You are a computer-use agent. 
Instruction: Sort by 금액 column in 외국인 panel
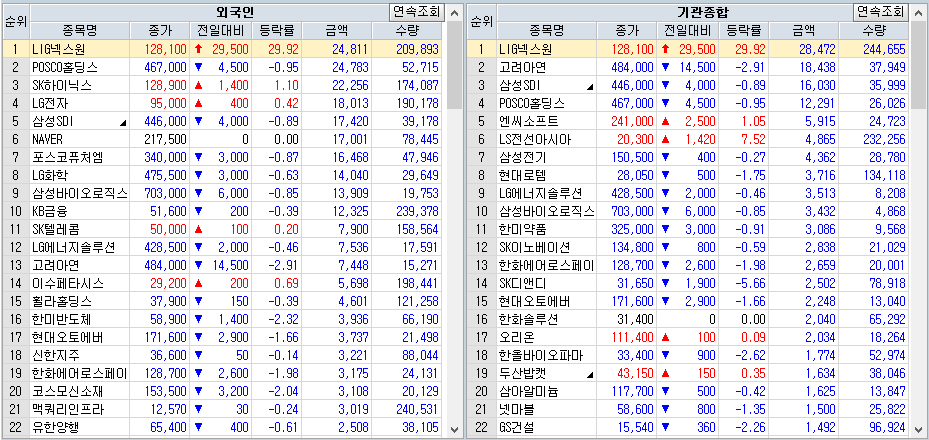(x=338, y=31)
